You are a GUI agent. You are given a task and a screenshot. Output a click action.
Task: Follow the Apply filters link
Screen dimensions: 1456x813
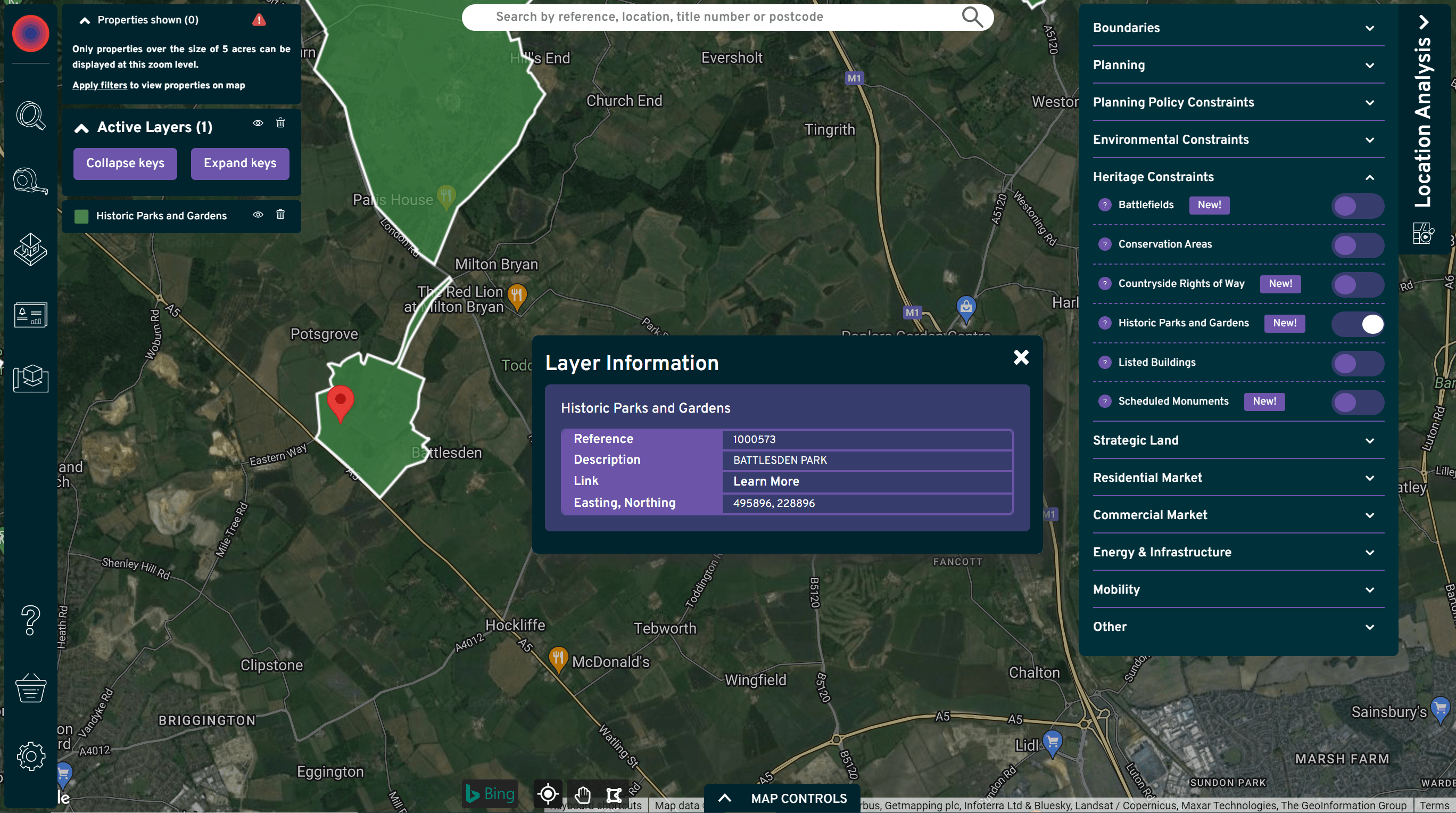[x=100, y=85]
